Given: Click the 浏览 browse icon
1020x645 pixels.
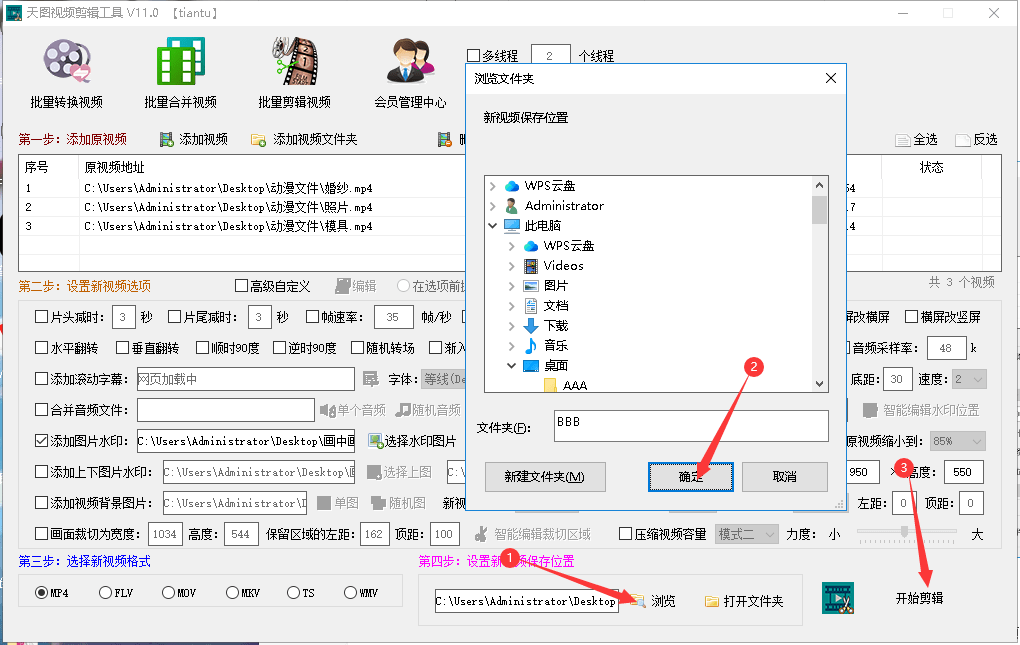Looking at the screenshot, I should point(638,601).
